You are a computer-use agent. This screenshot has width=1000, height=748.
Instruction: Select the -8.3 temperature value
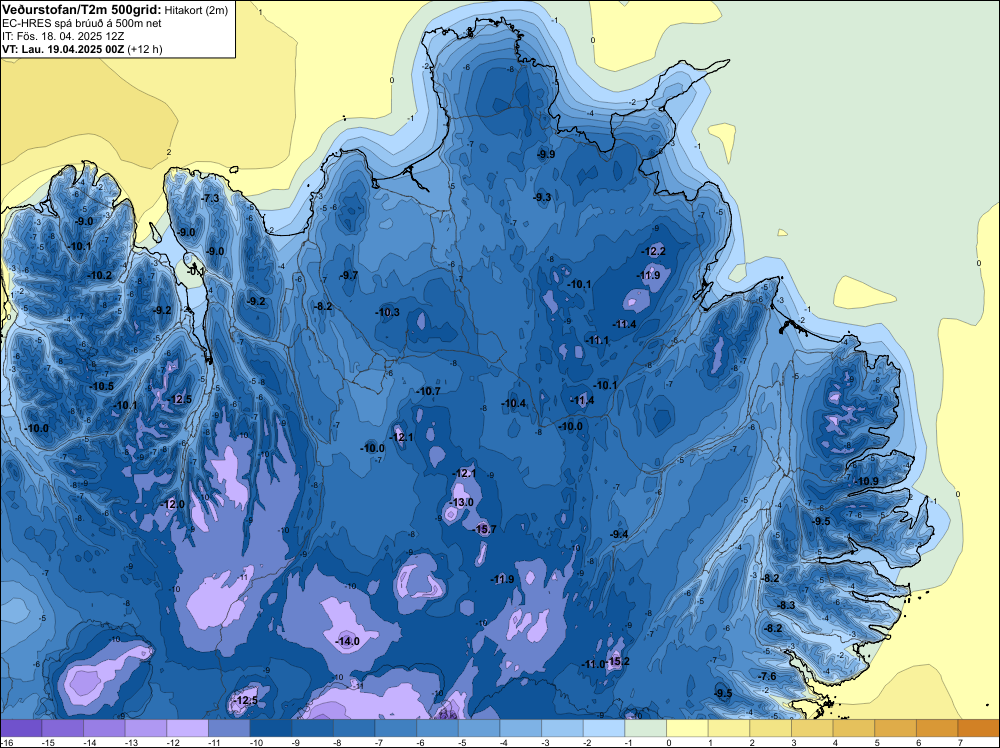(786, 605)
